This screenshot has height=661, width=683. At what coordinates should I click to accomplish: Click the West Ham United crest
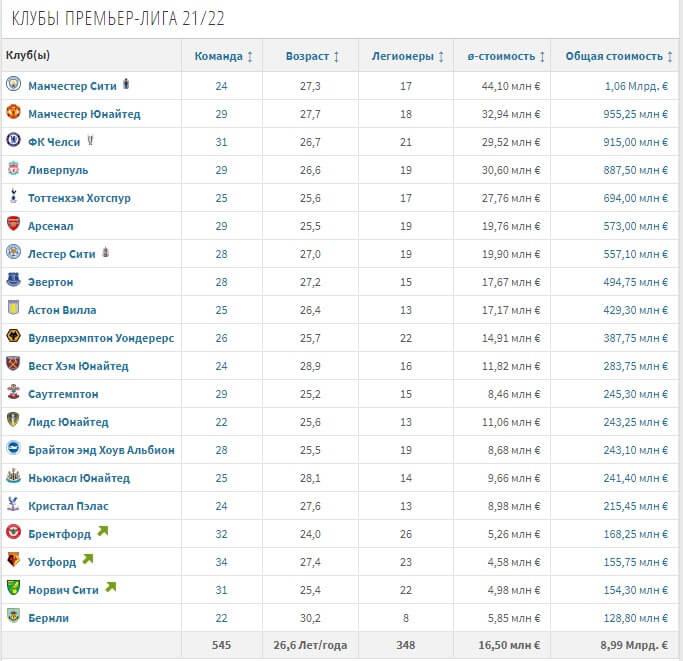(14, 363)
